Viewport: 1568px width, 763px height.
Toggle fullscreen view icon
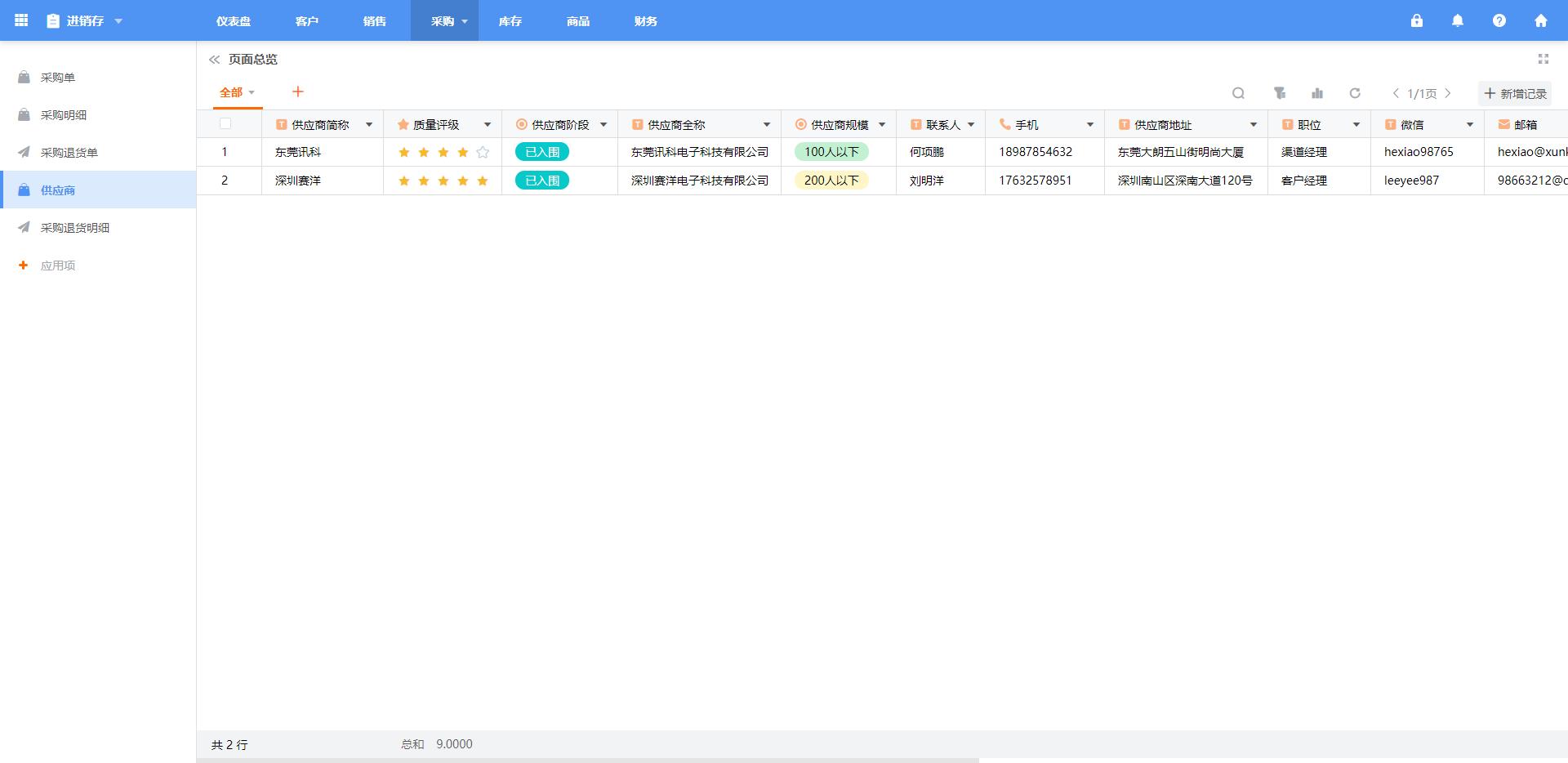(1543, 59)
